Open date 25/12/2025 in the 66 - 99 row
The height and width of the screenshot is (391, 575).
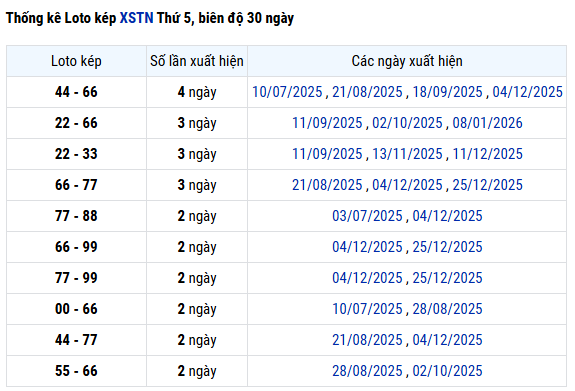(x=447, y=247)
